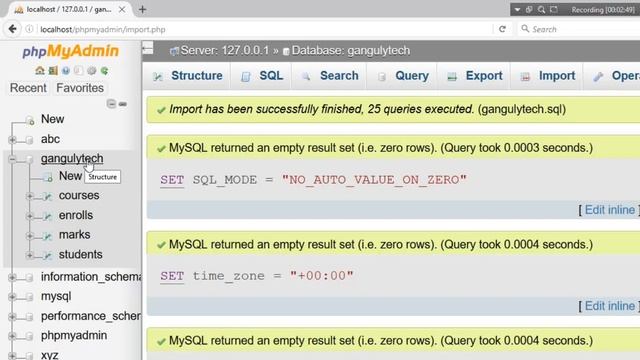Go to phpMyAdmin home via house icon
Image resolution: width=640 pixels, height=360 pixels.
point(40,71)
